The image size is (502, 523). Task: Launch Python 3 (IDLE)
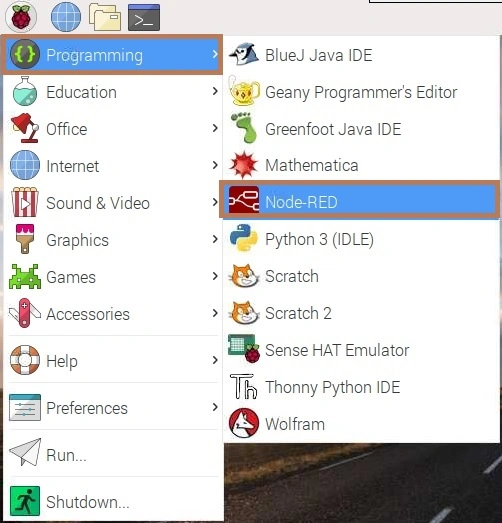361,239
